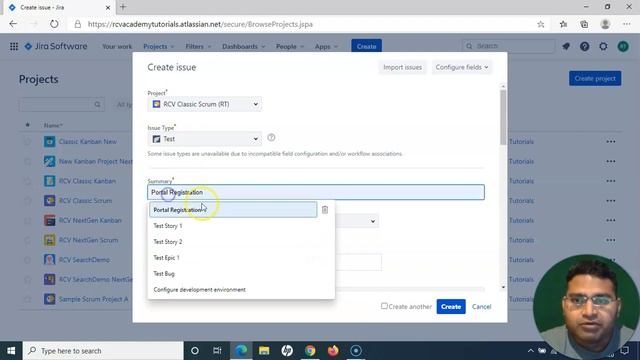The height and width of the screenshot is (360, 640).
Task: Open the Jira app switcher grid icon
Action: (14, 47)
